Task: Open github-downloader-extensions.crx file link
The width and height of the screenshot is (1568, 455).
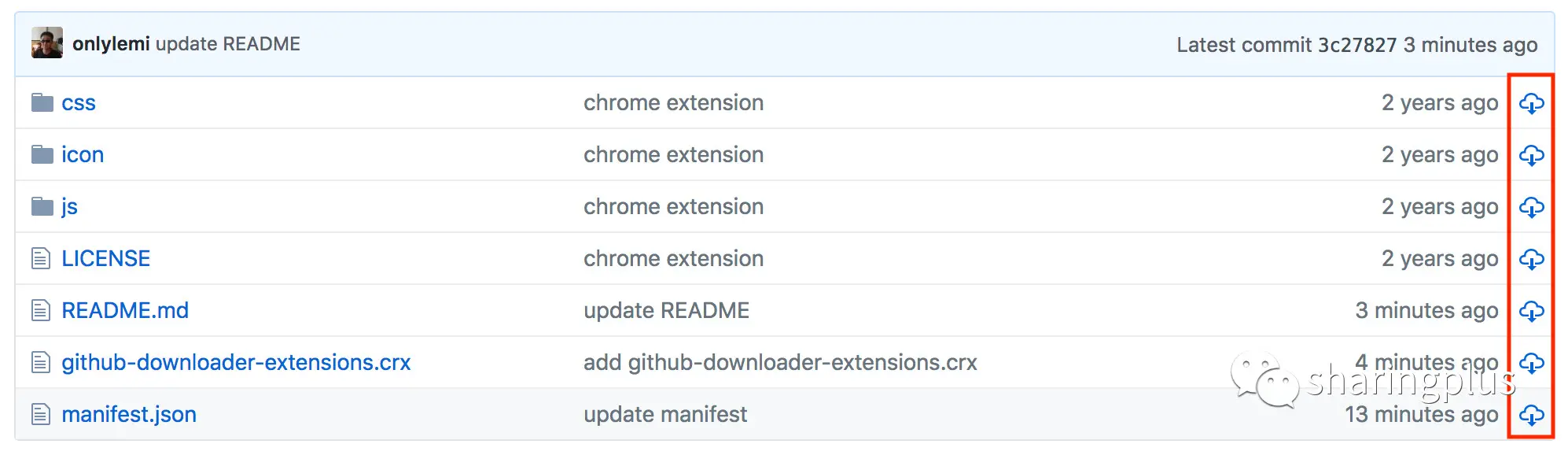Action: (236, 363)
